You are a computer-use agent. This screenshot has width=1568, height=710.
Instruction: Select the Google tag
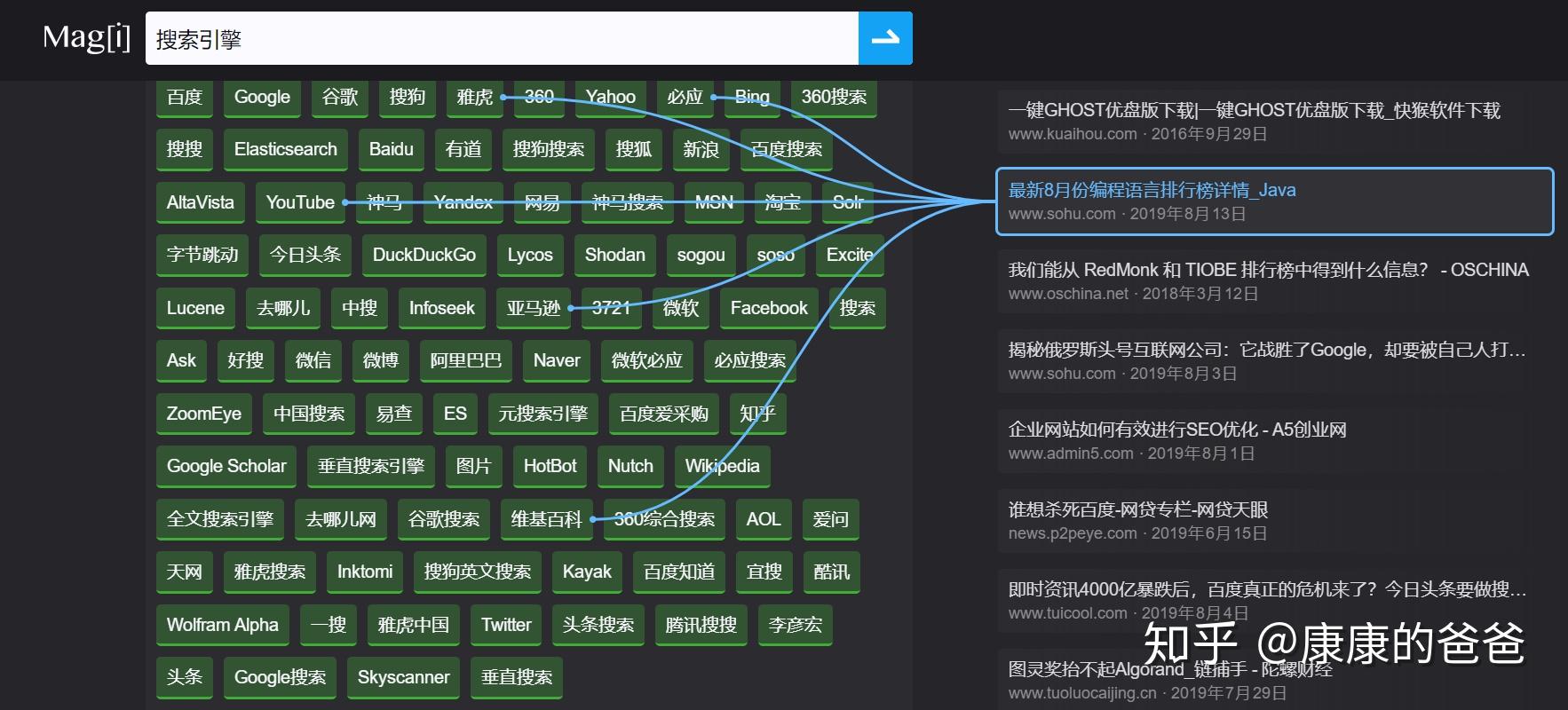click(x=262, y=98)
